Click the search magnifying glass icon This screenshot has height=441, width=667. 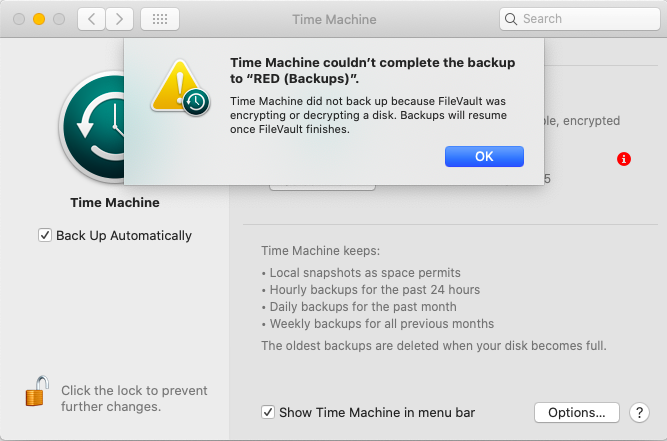click(x=510, y=19)
